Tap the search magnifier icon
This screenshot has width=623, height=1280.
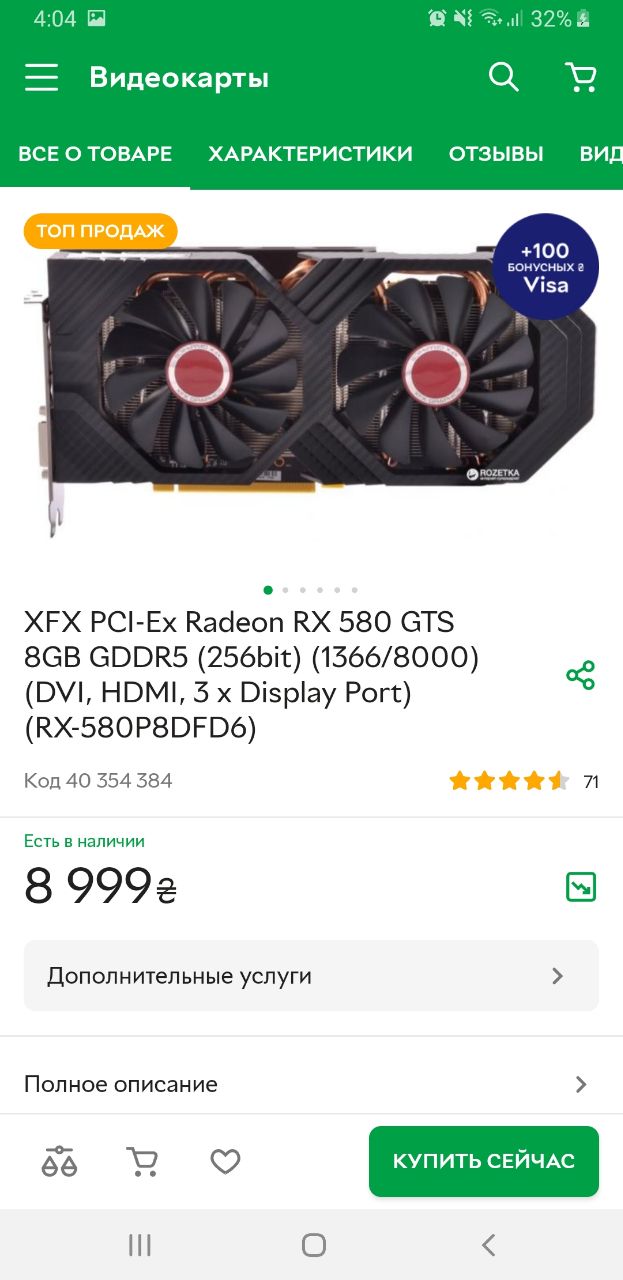[504, 77]
